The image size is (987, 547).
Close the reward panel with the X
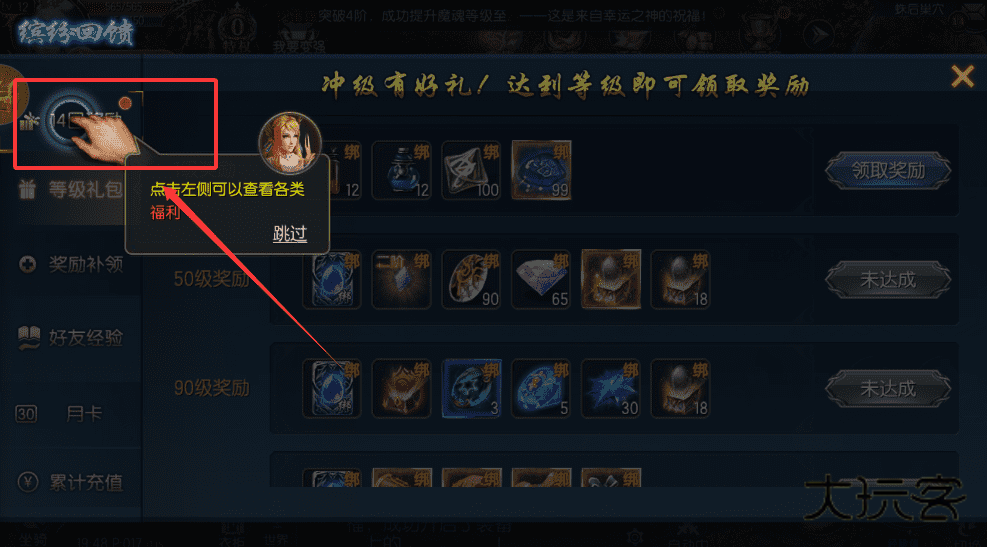[x=962, y=76]
